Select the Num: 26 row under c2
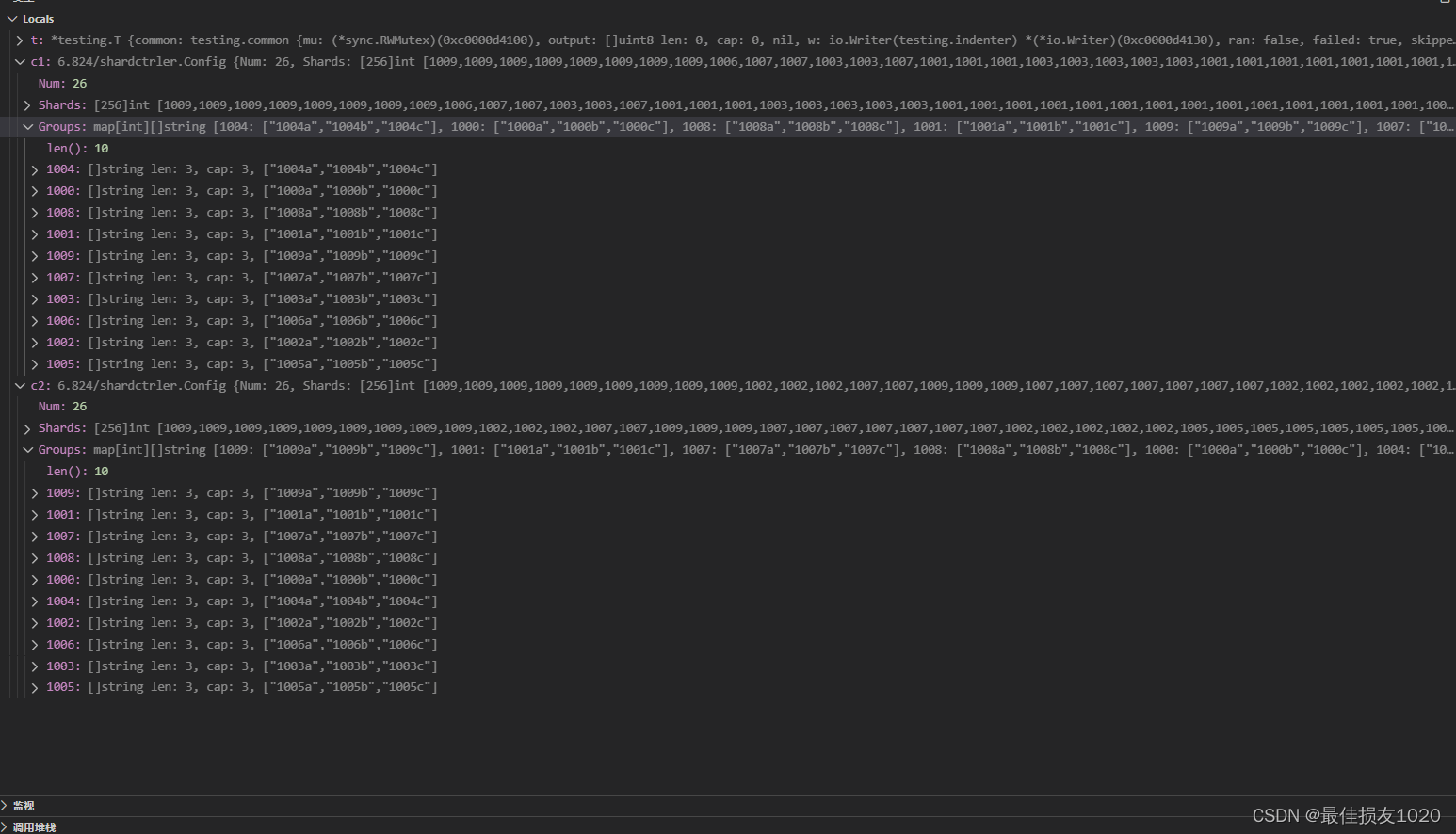1456x834 pixels. click(x=728, y=407)
